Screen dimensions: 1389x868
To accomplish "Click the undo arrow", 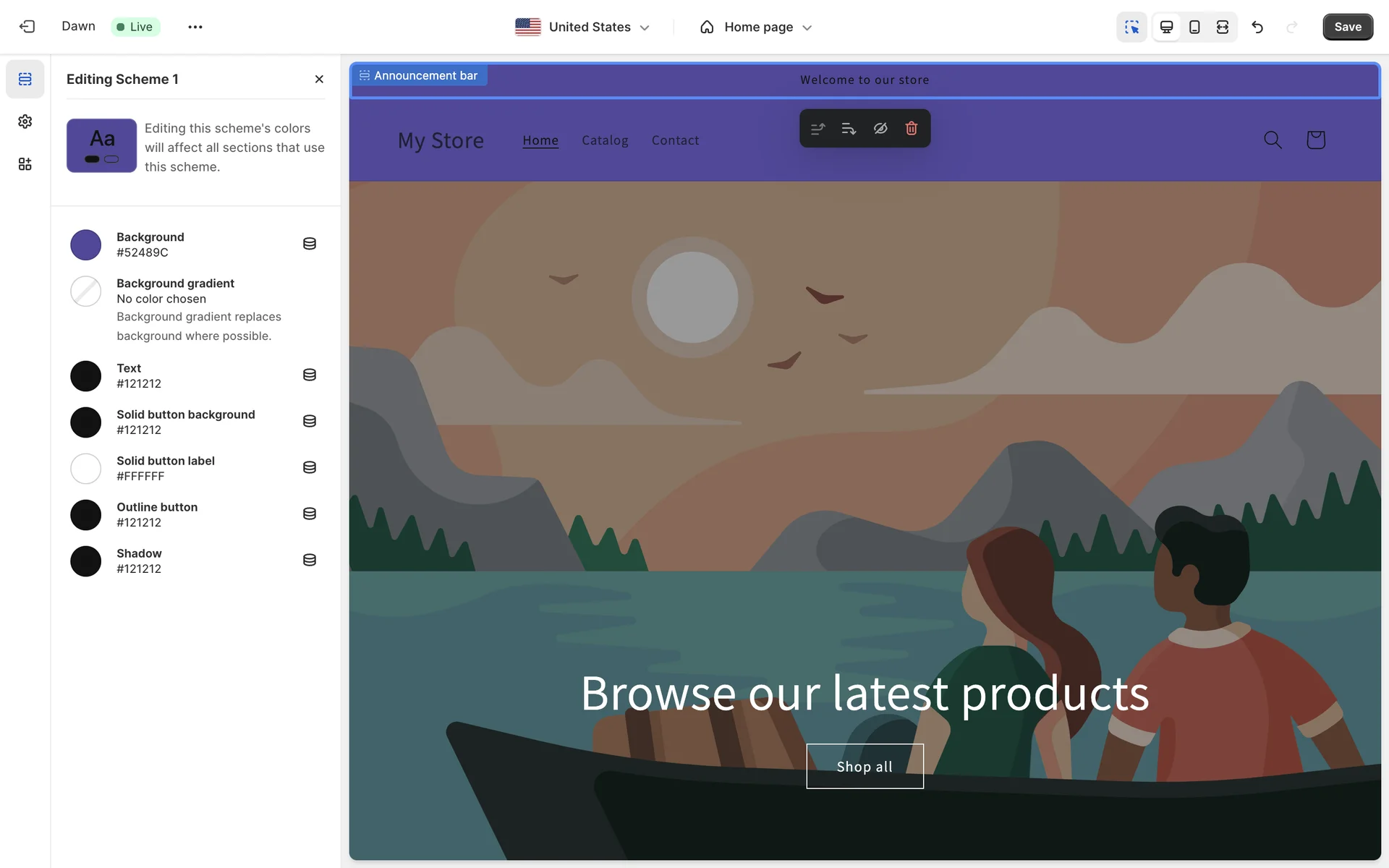I will pyautogui.click(x=1257, y=27).
